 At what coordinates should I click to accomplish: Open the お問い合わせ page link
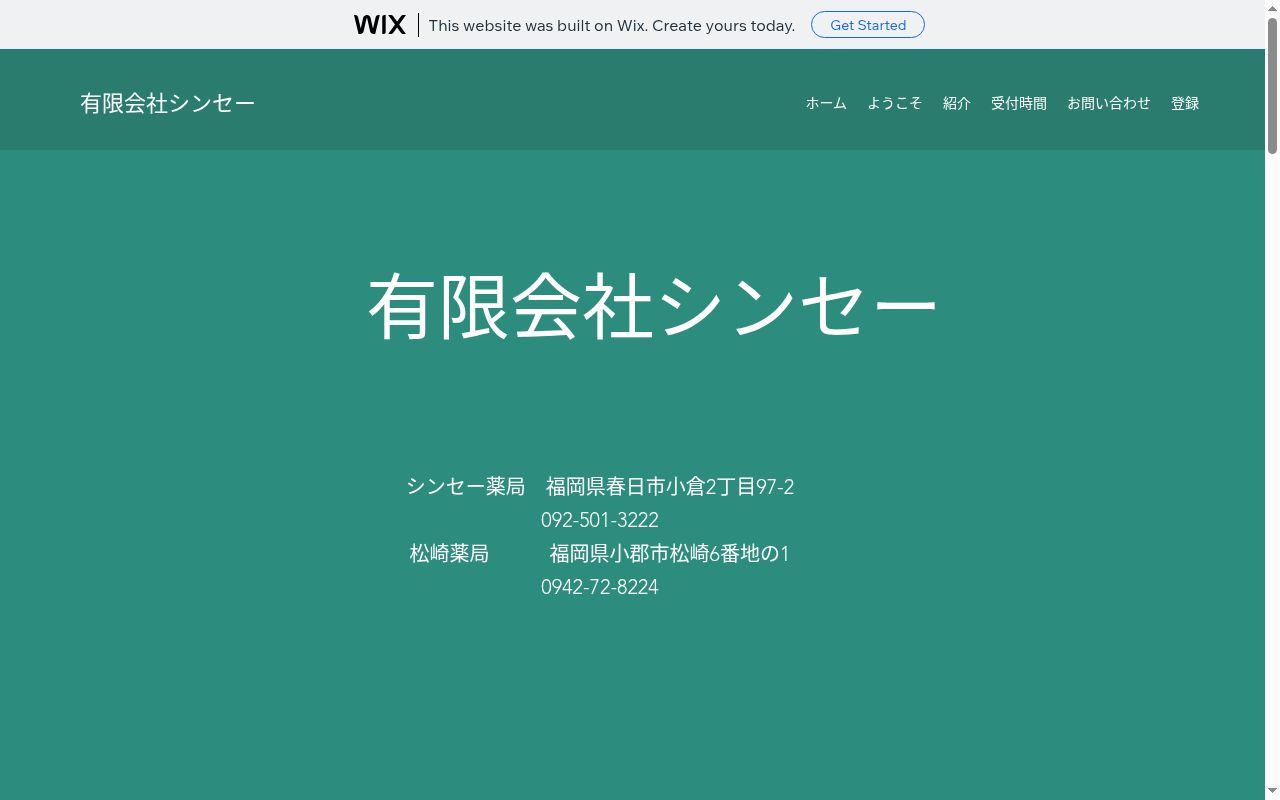tap(1109, 103)
